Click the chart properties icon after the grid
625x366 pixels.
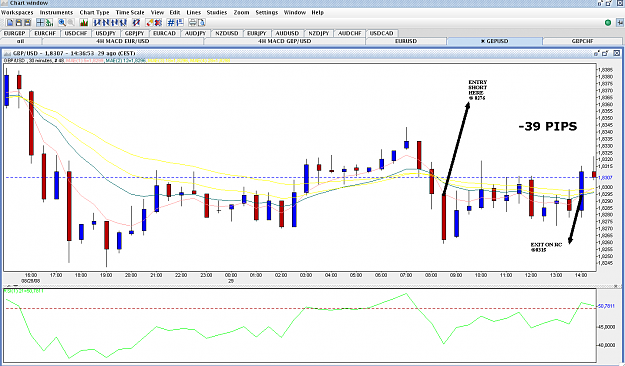[x=179, y=23]
